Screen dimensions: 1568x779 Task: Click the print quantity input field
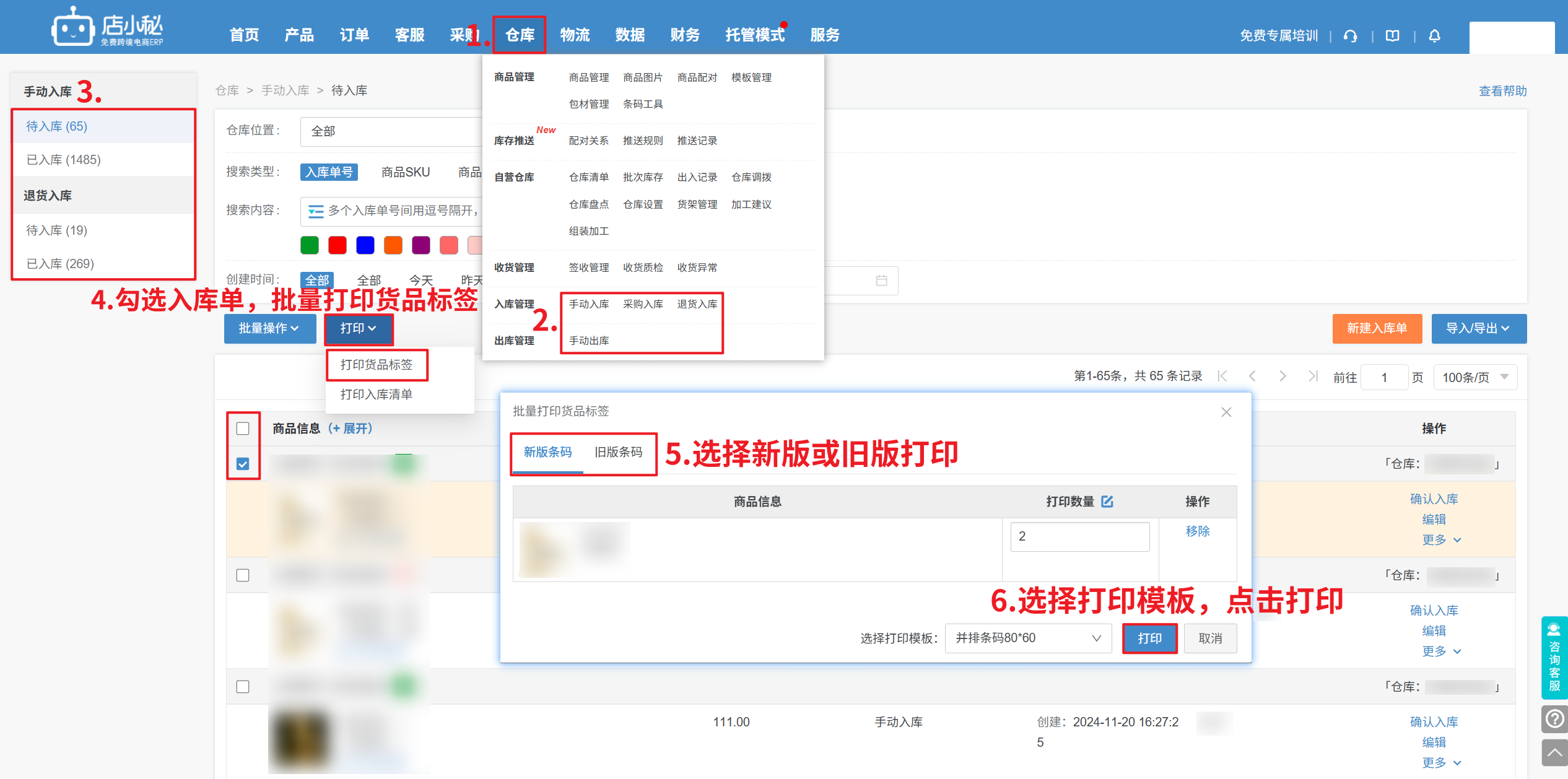click(x=1079, y=536)
